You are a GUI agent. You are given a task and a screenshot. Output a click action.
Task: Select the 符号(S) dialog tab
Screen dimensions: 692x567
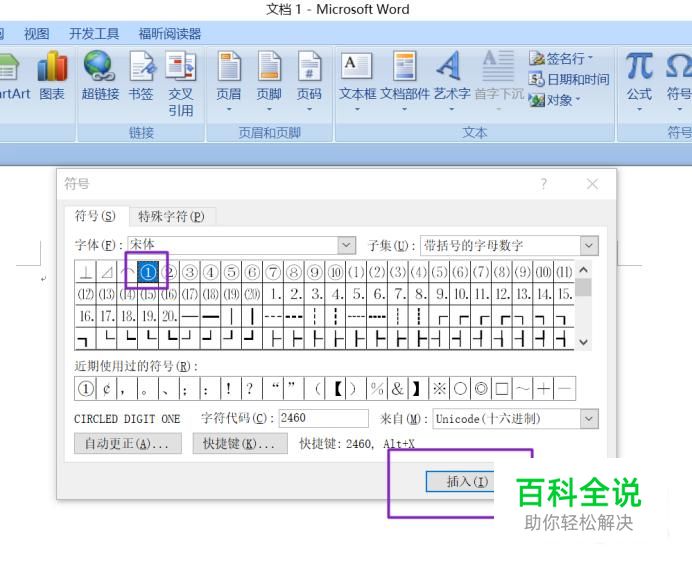coord(95,216)
